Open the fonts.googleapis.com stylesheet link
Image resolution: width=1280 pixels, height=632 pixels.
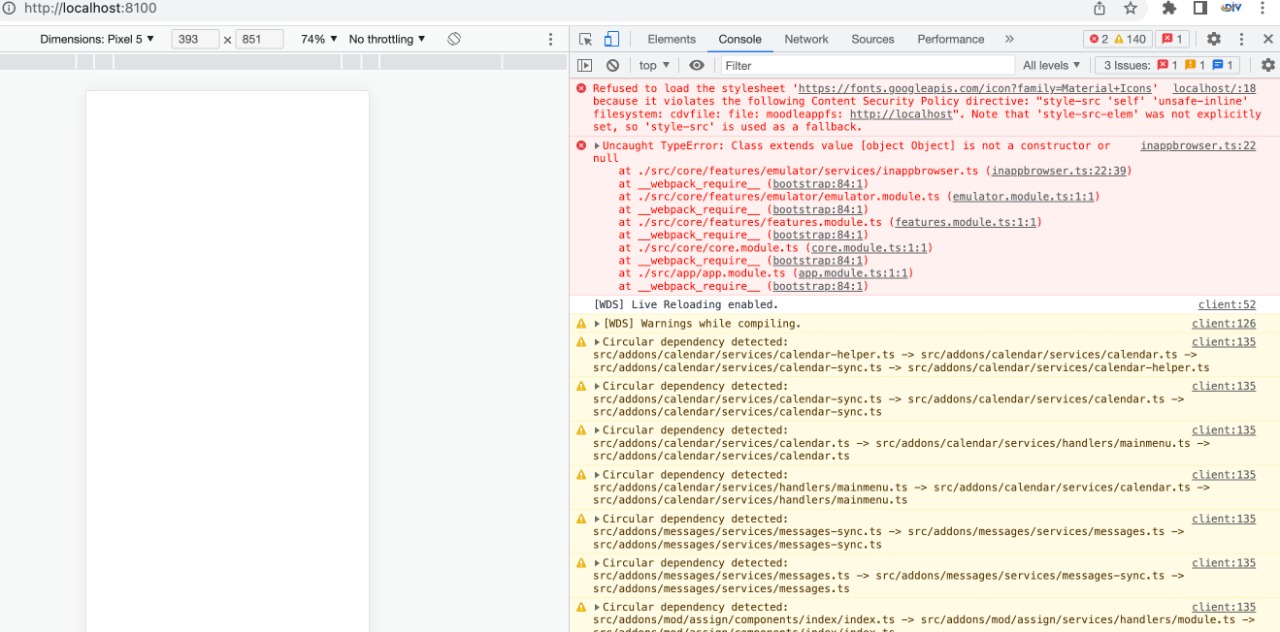(x=974, y=88)
